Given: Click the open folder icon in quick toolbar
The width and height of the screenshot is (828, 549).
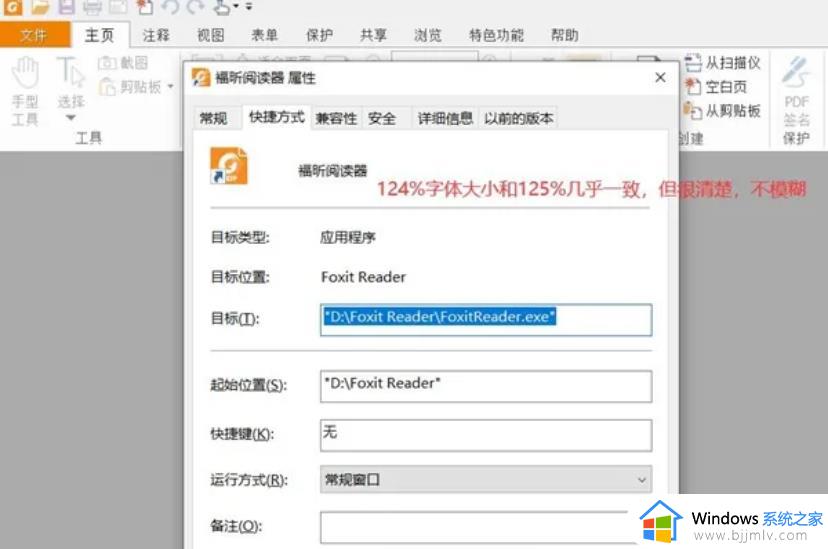Looking at the screenshot, I should tap(40, 7).
